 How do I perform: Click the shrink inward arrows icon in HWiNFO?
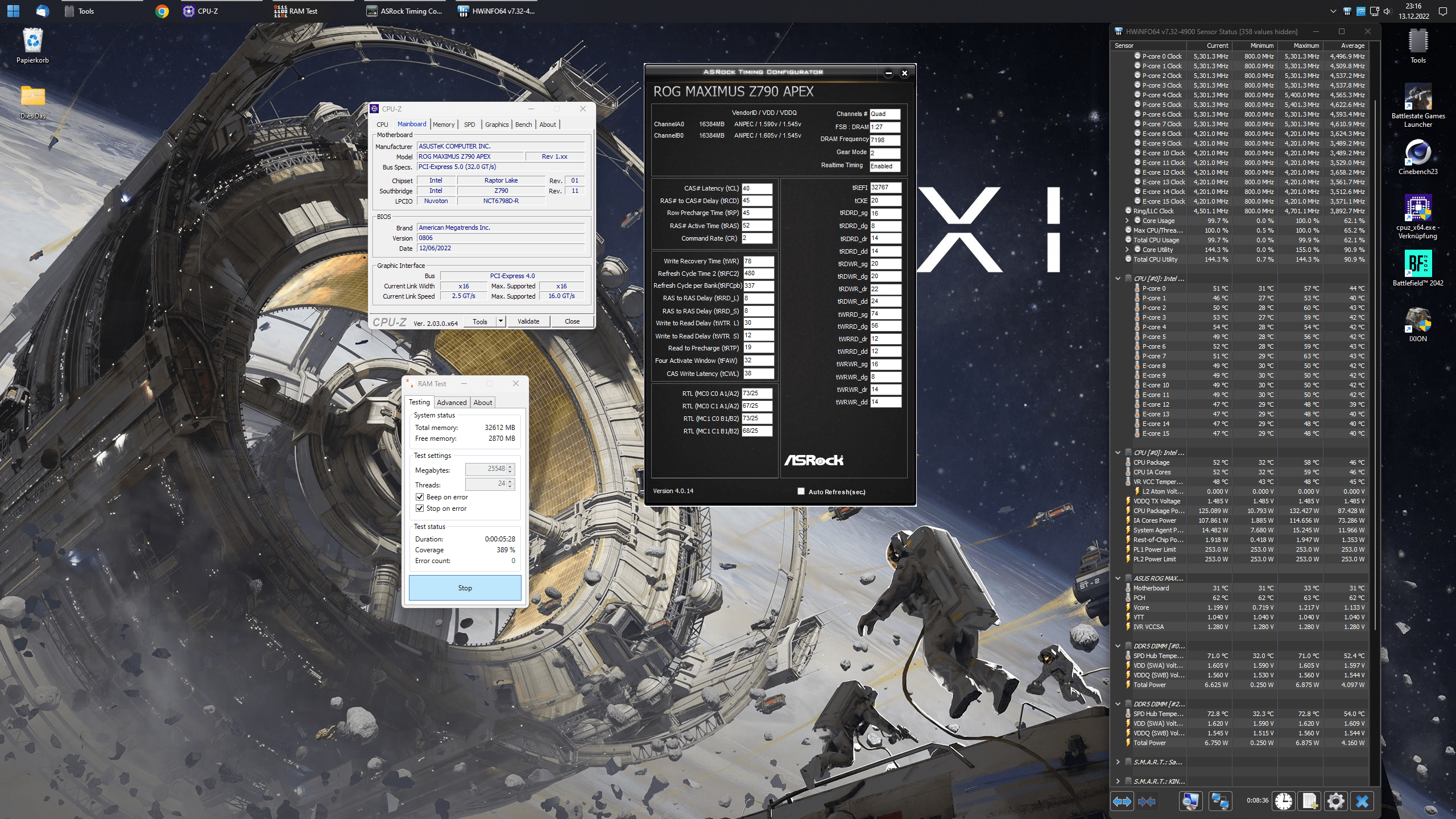1146,801
